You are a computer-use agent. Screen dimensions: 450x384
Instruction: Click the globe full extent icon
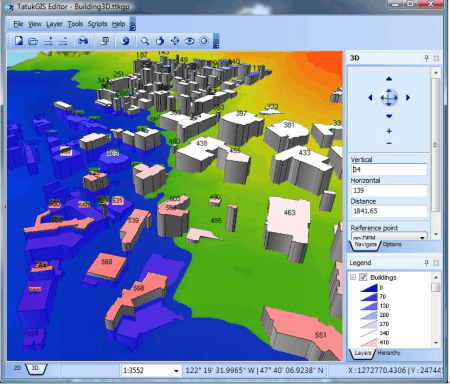tap(125, 41)
